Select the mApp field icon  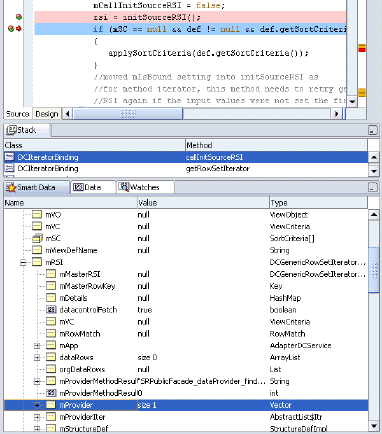click(51, 345)
